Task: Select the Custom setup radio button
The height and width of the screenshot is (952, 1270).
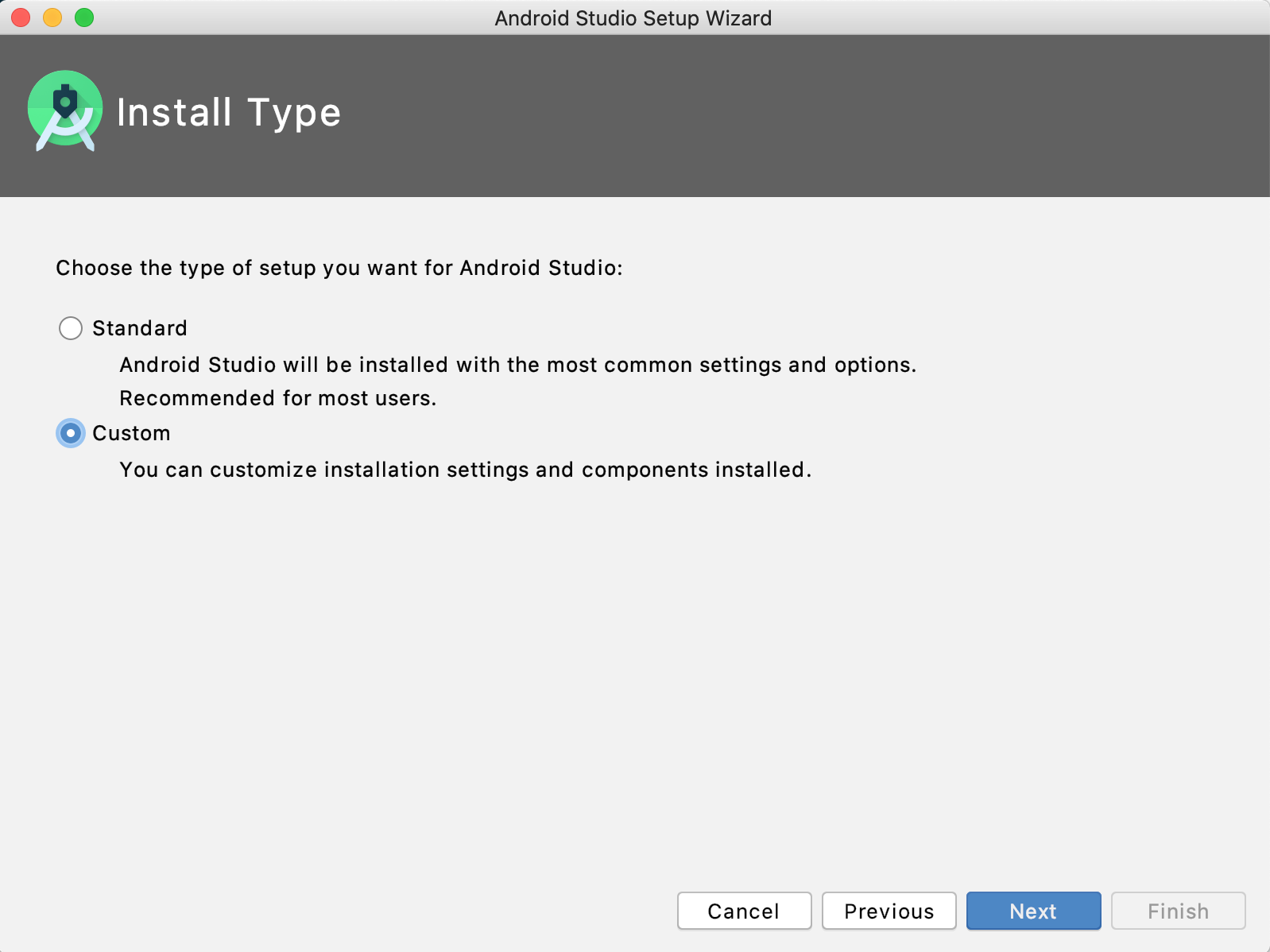Action: click(x=71, y=433)
